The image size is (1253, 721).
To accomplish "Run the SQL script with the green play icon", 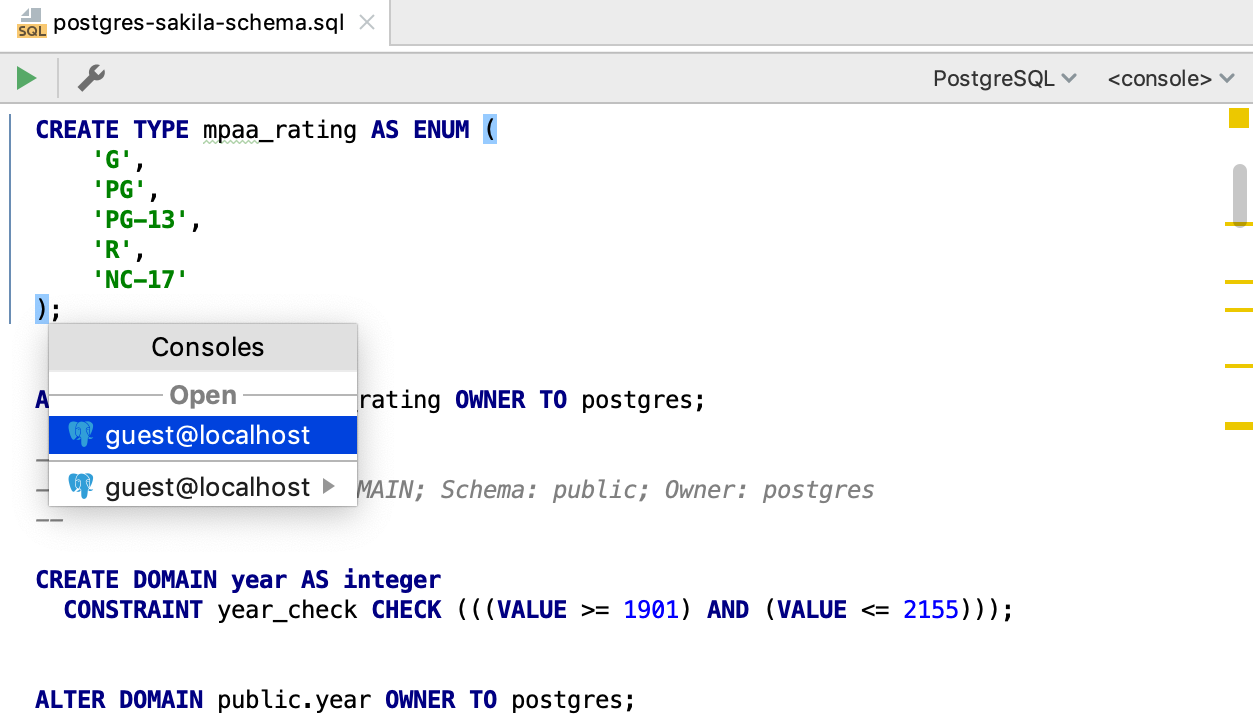I will click(27, 77).
